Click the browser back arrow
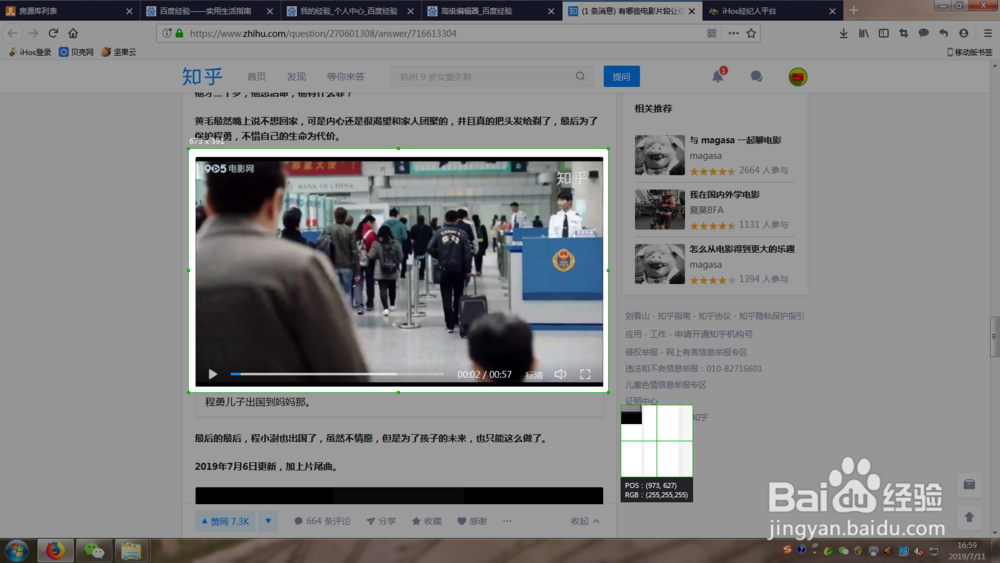This screenshot has height=563, width=1000. pyautogui.click(x=13, y=33)
